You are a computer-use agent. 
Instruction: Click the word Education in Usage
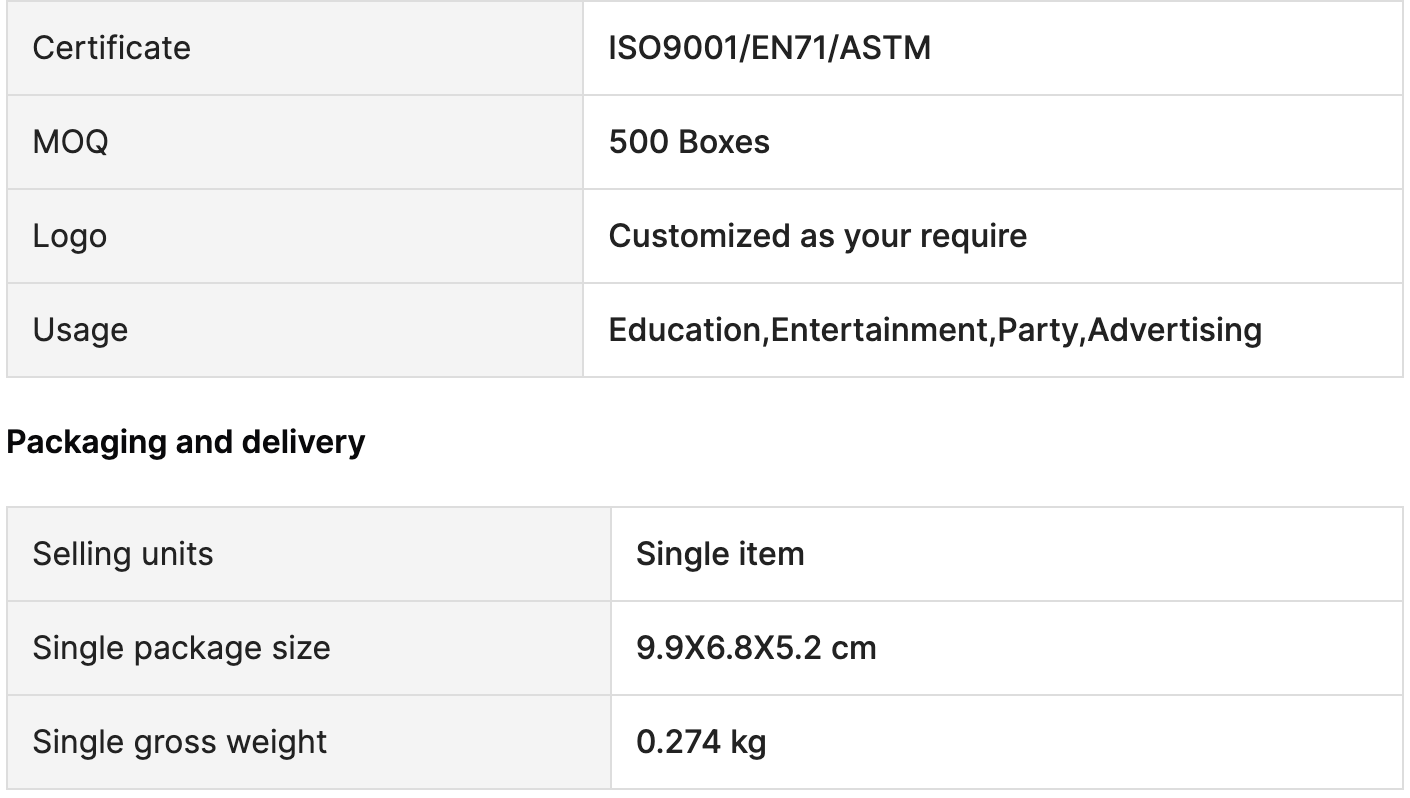click(685, 330)
